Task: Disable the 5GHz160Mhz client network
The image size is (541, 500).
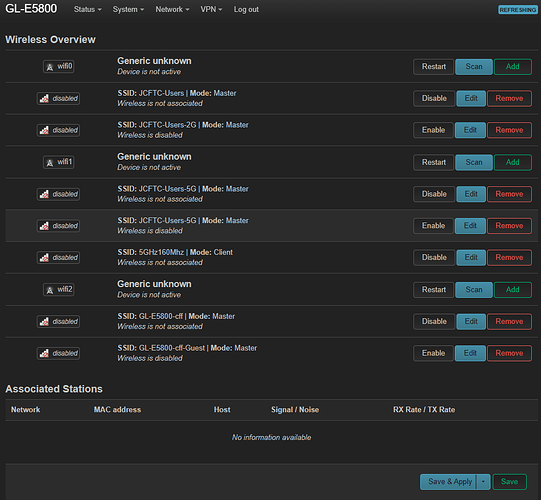Action: 434,257
